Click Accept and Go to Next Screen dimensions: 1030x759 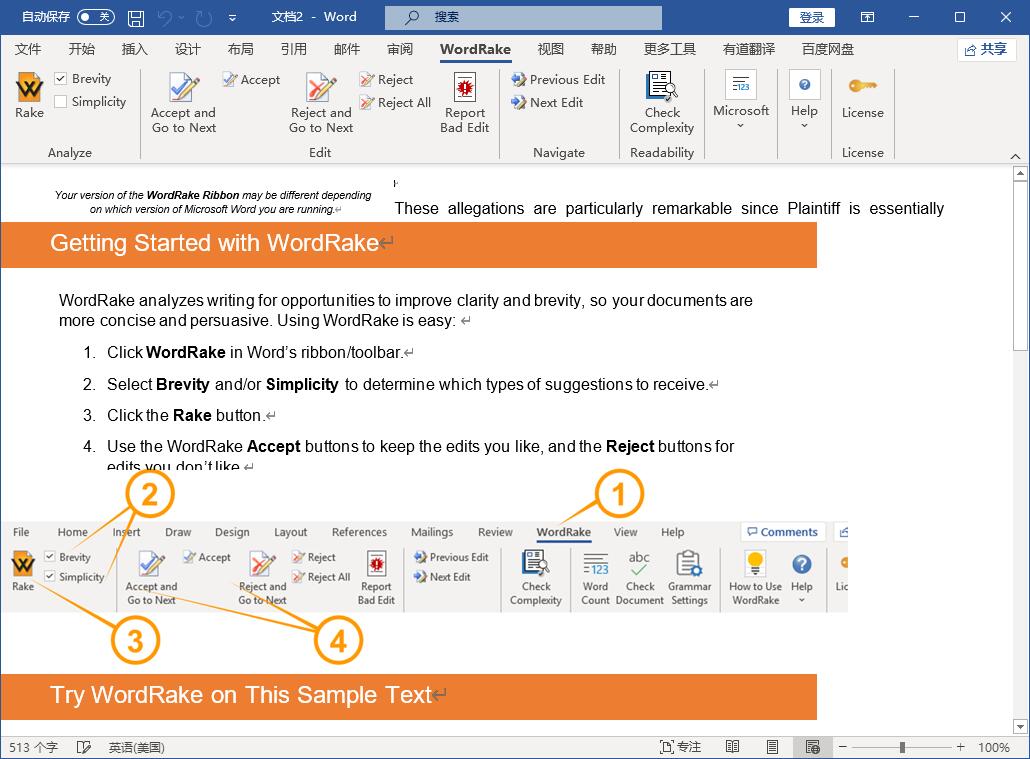tap(183, 103)
